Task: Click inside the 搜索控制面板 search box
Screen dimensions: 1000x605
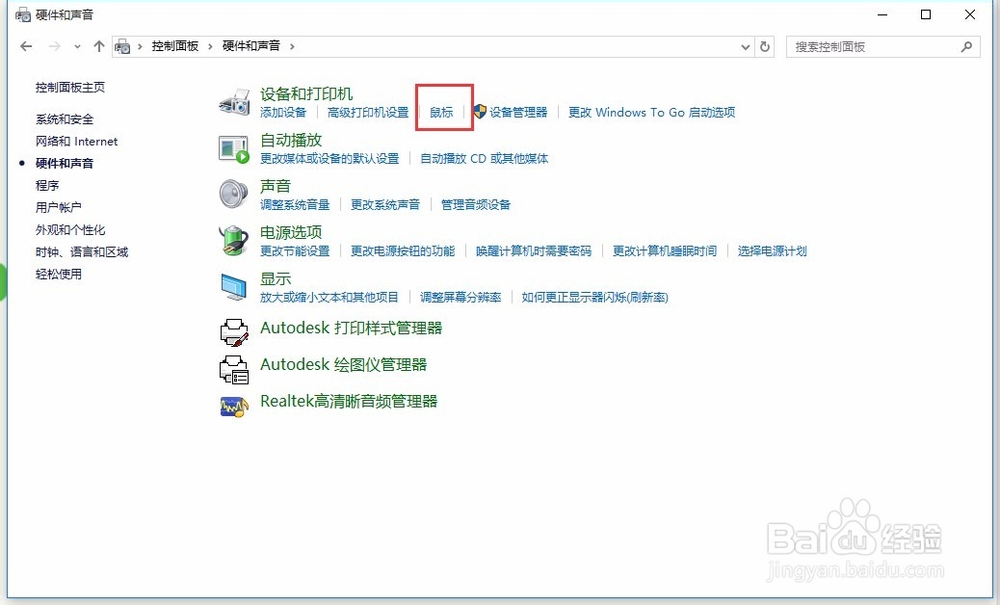Action: click(x=880, y=46)
